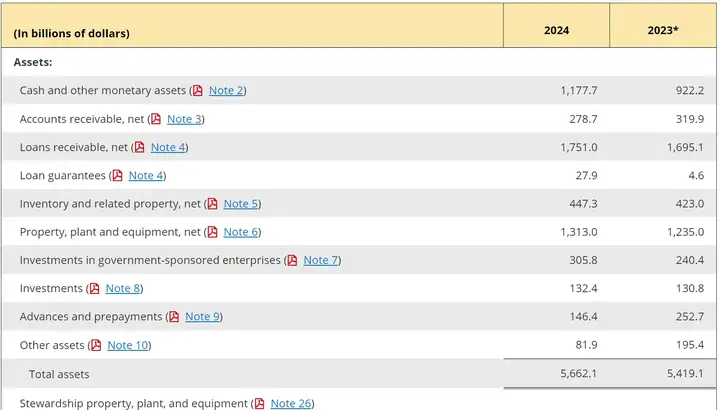
Task: Open the Note 2 link
Action: 226,90
